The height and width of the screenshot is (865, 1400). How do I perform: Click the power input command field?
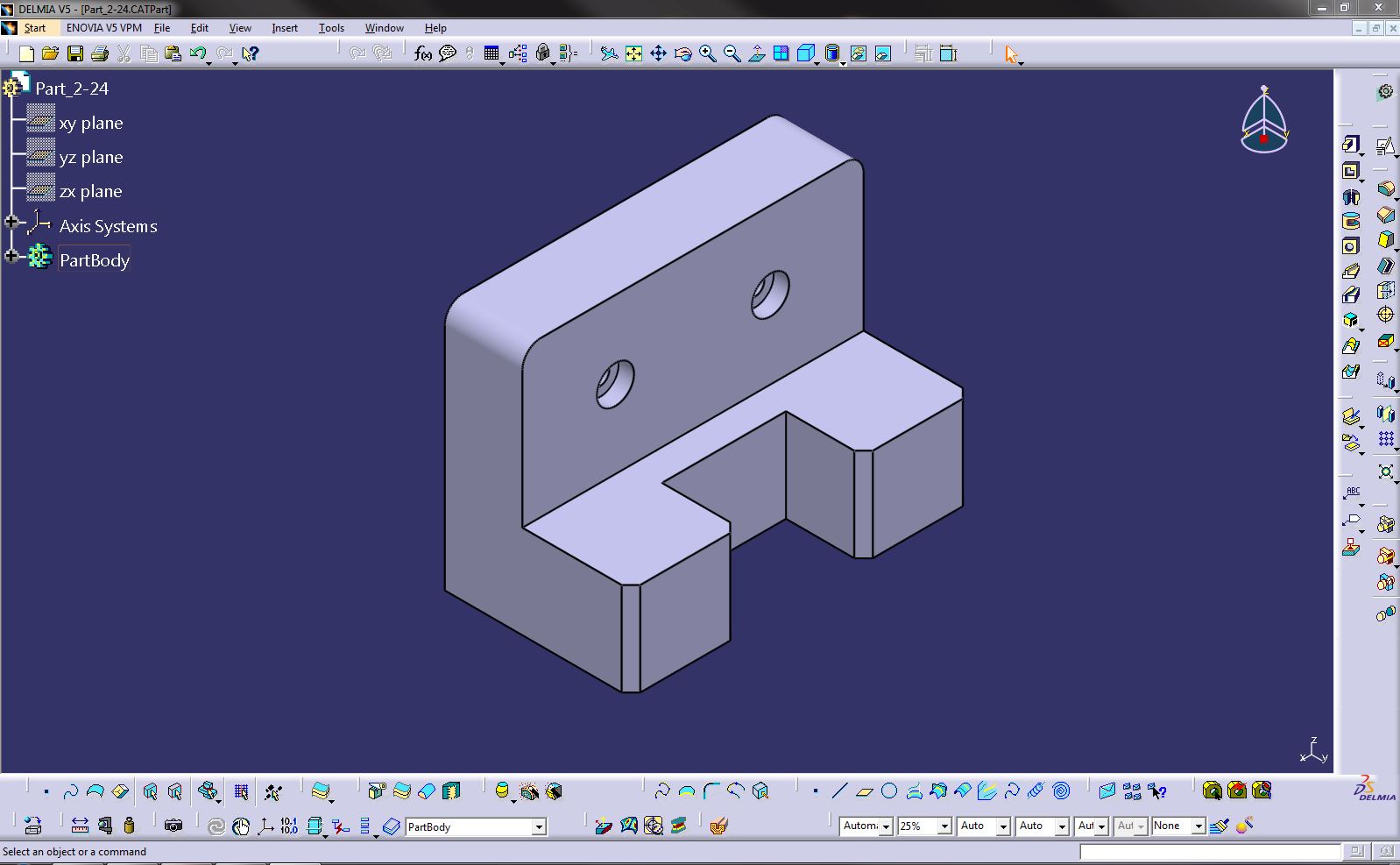coord(1209,851)
